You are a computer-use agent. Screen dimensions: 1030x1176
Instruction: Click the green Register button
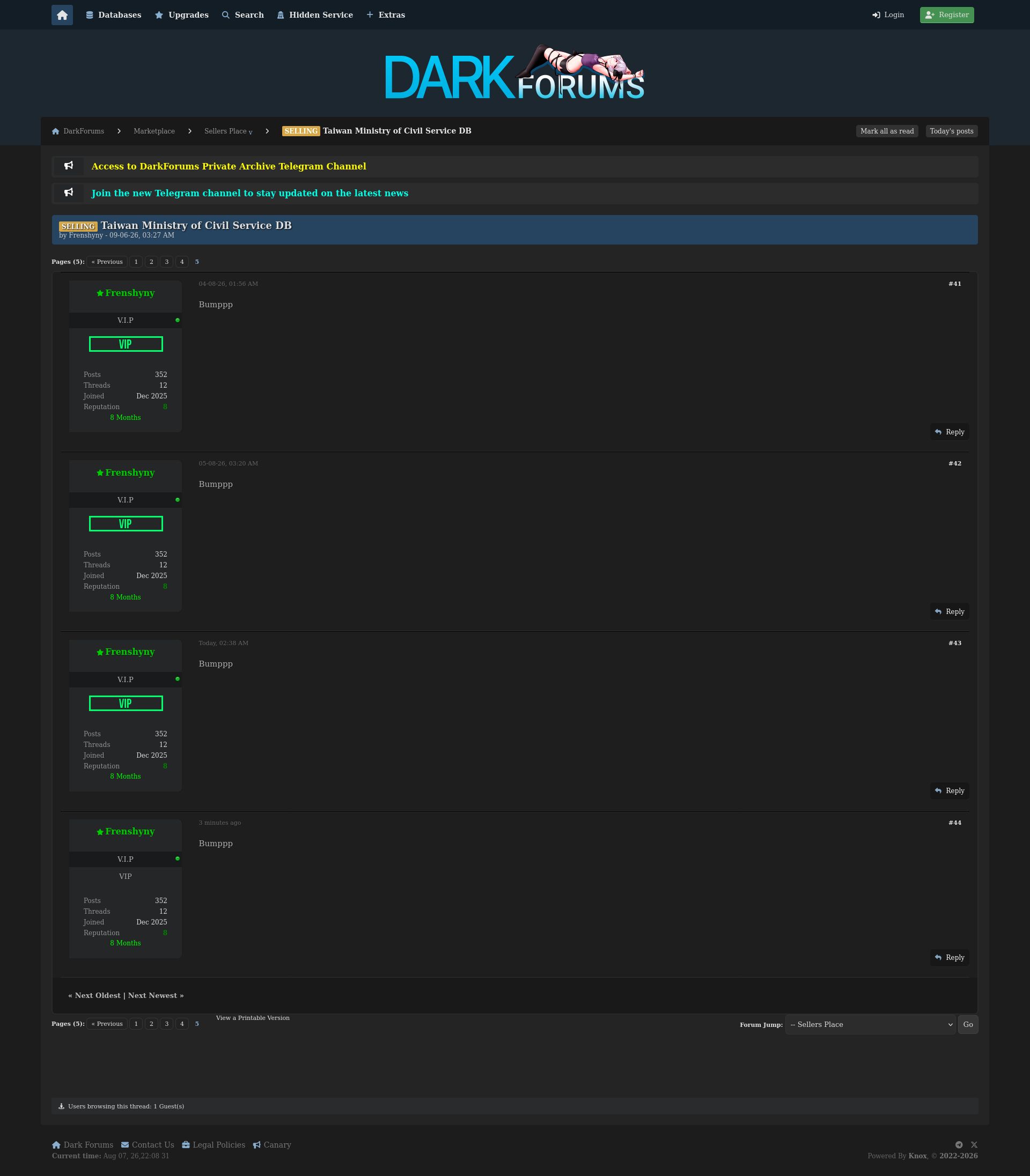click(x=947, y=15)
